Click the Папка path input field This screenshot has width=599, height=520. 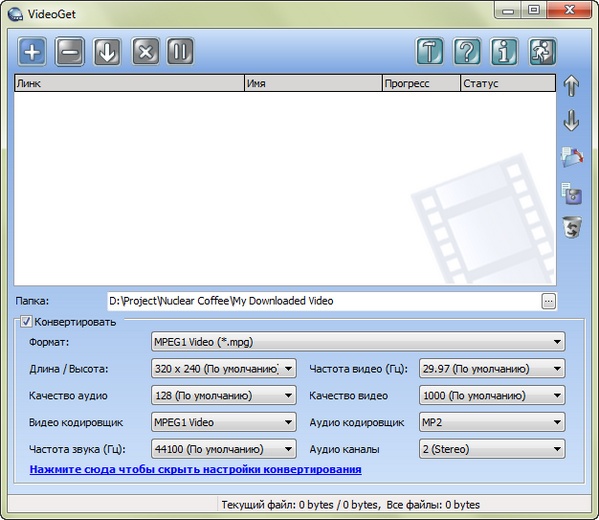[x=324, y=301]
